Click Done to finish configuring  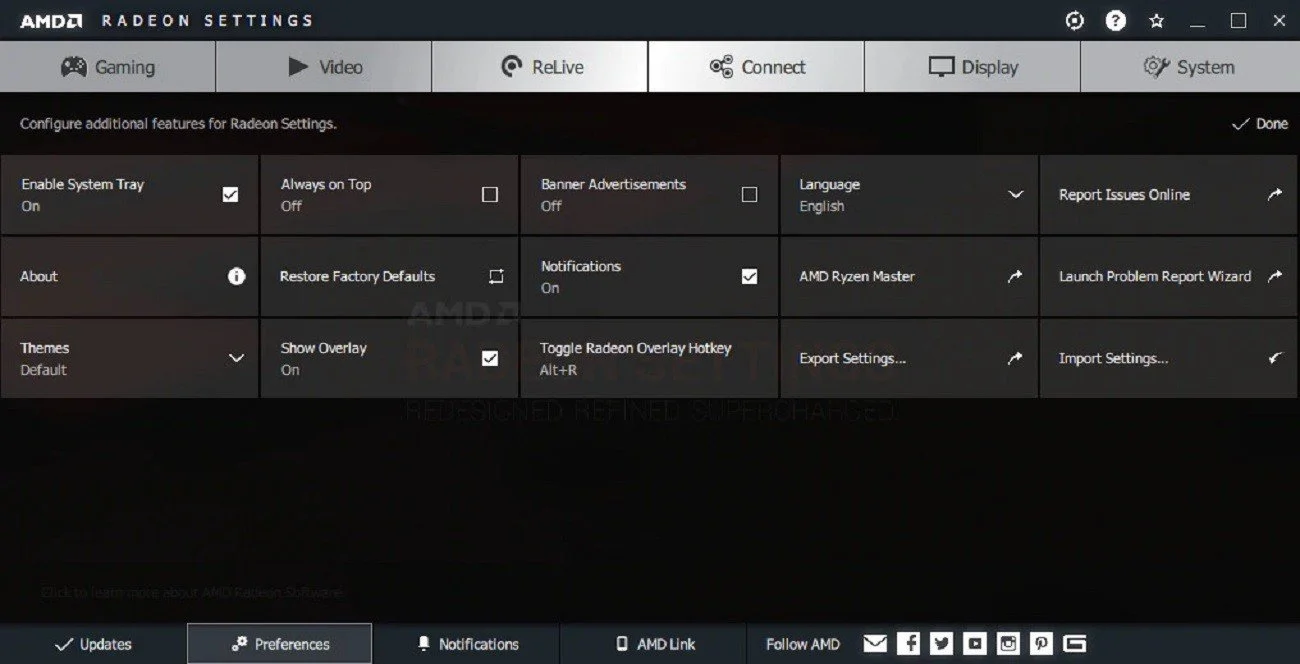(1260, 124)
